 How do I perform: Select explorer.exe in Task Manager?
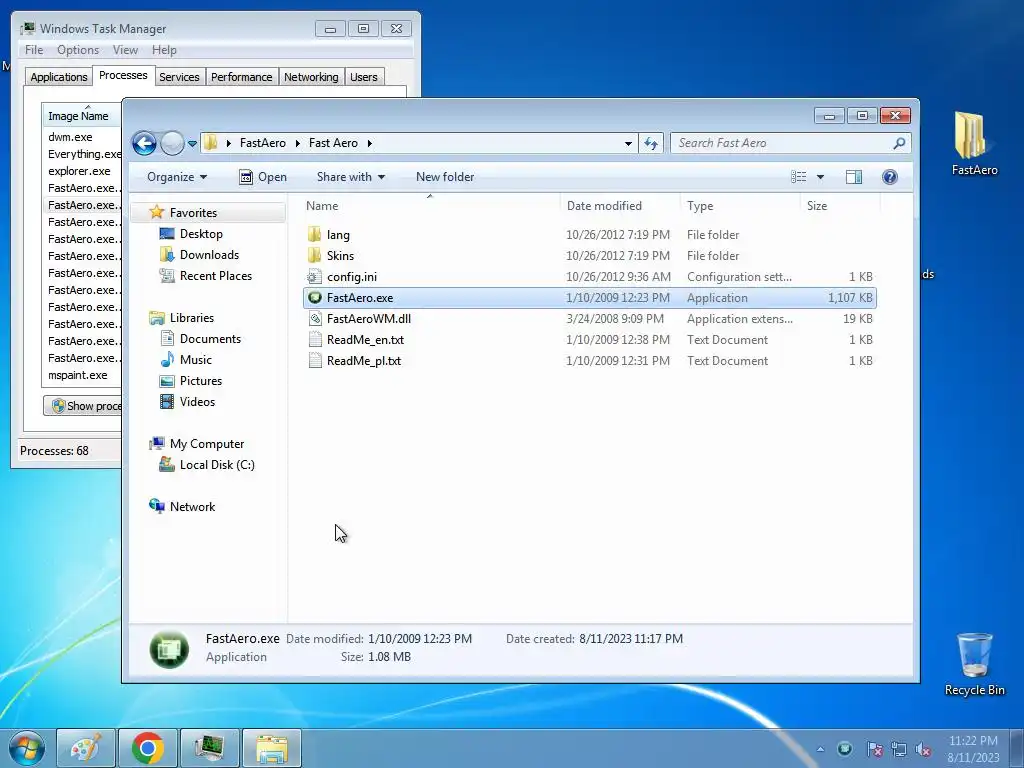[x=79, y=171]
